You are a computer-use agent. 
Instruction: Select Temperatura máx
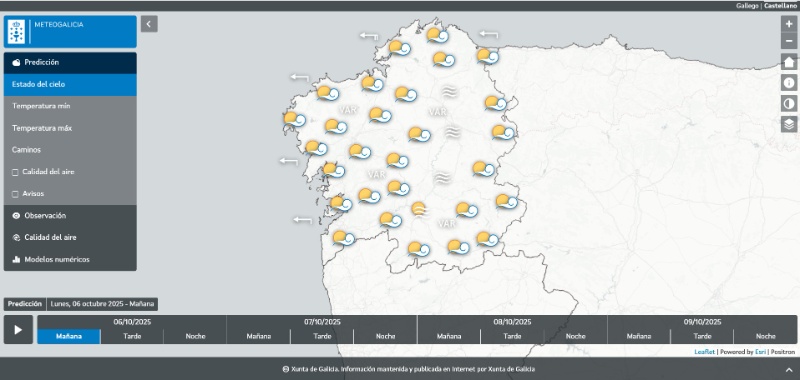pyautogui.click(x=70, y=129)
